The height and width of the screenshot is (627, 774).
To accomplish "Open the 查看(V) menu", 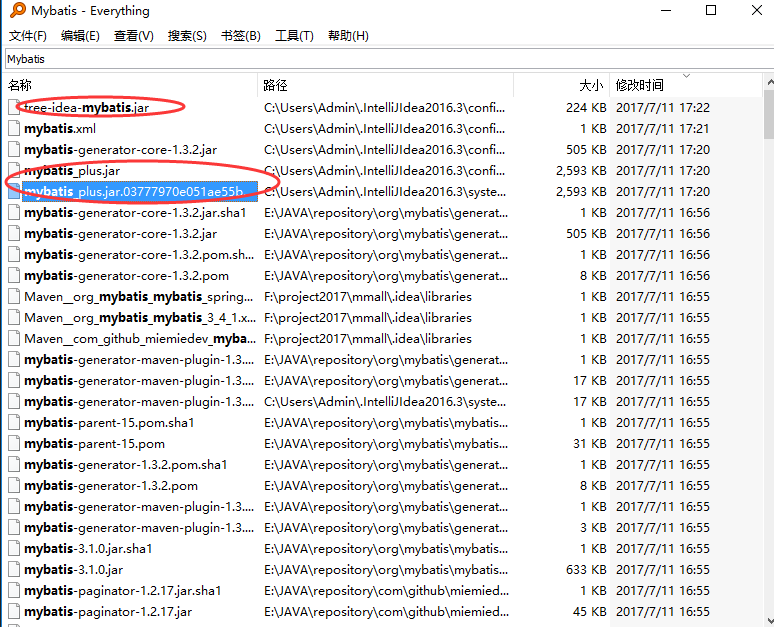I will (x=133, y=36).
